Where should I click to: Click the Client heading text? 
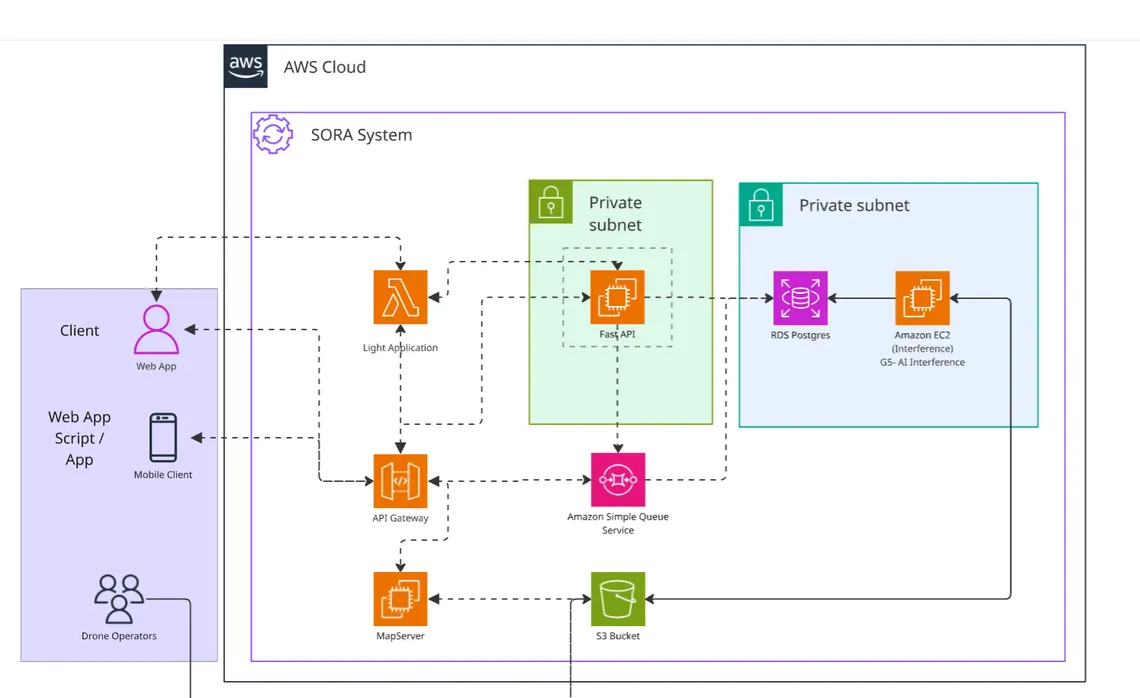click(x=79, y=331)
